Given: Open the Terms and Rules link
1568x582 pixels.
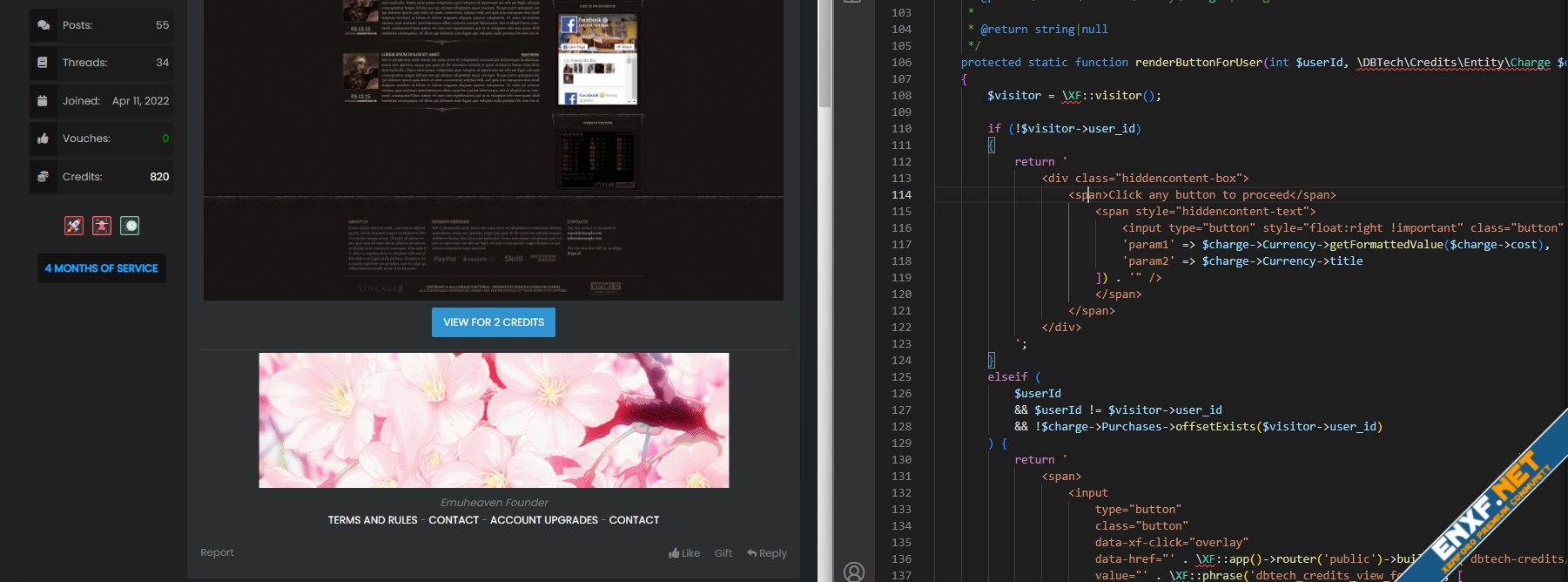Looking at the screenshot, I should tap(373, 520).
